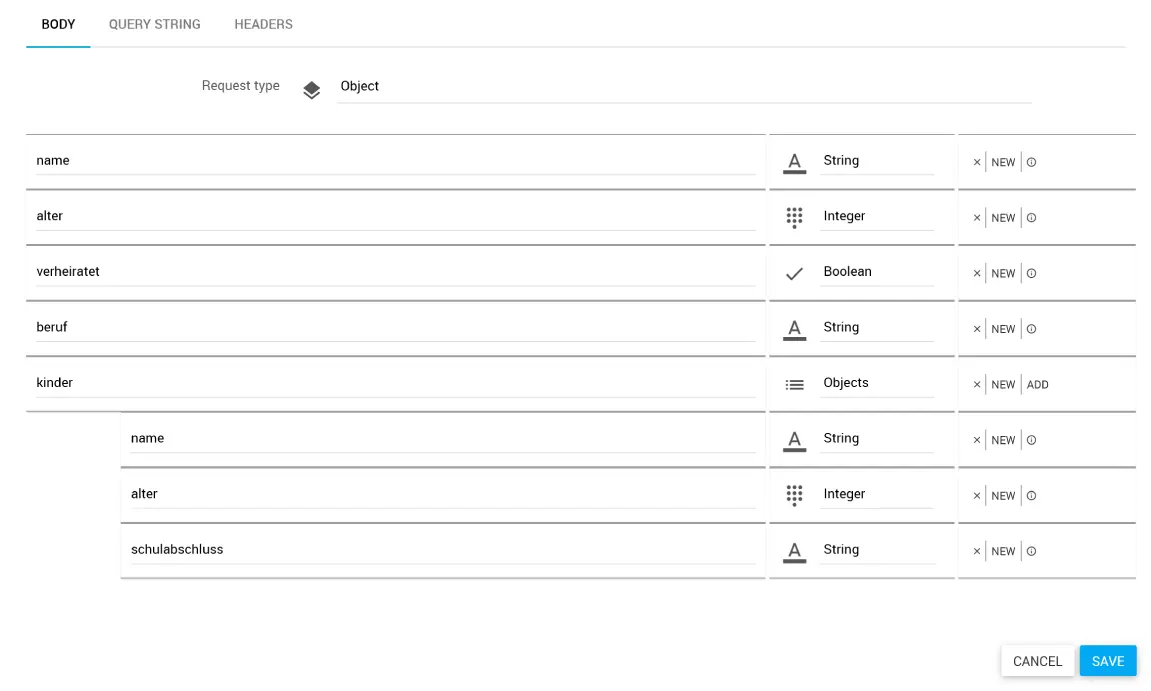Cancel the request editing
1151x691 pixels.
[1037, 661]
